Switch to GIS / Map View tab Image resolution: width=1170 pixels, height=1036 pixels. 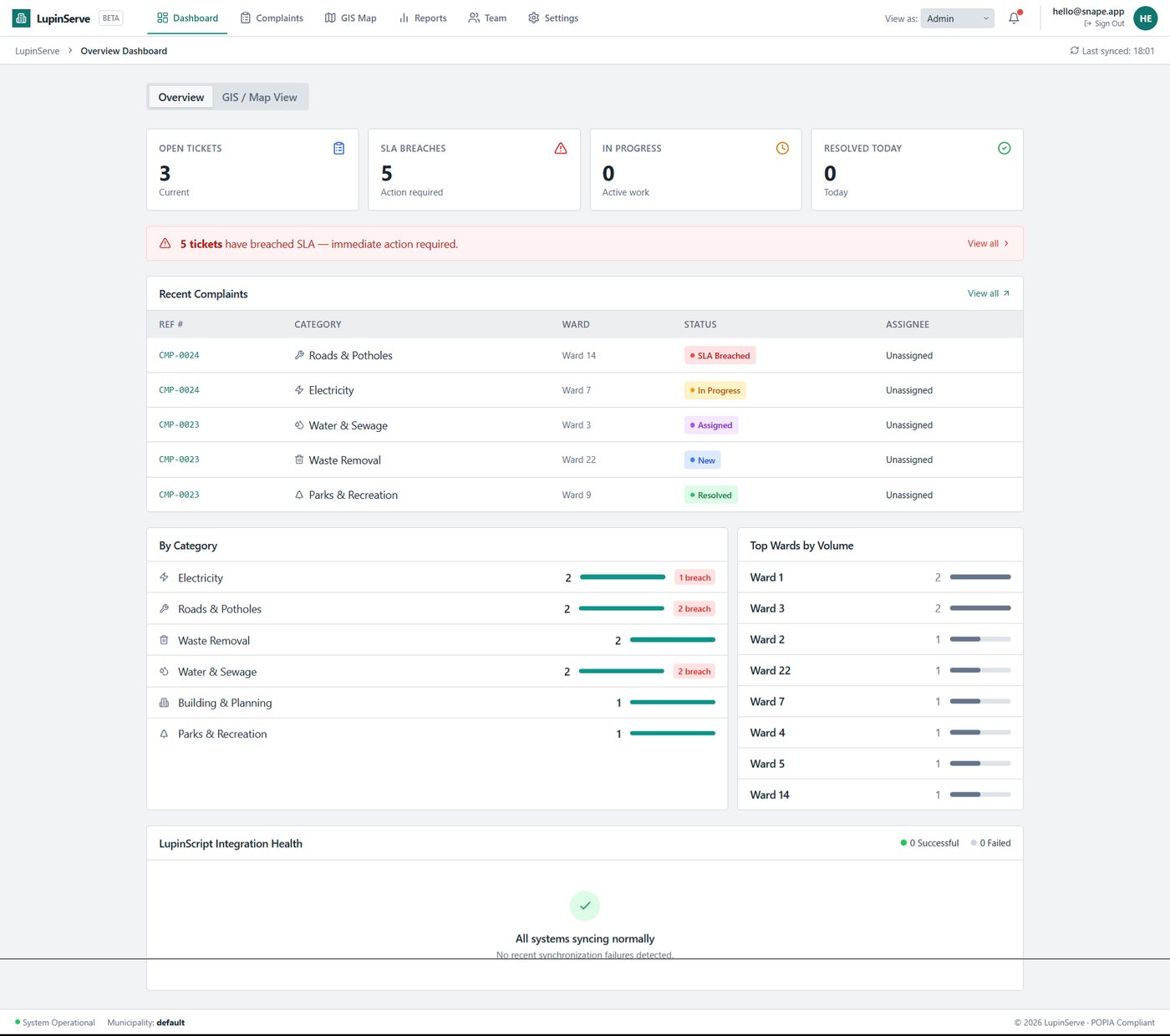point(259,97)
